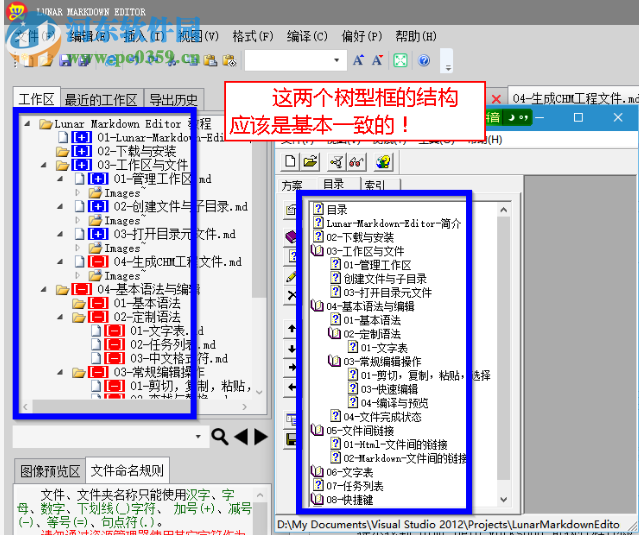Collapse the Lunar Markdown Editor root node

click(x=27, y=123)
